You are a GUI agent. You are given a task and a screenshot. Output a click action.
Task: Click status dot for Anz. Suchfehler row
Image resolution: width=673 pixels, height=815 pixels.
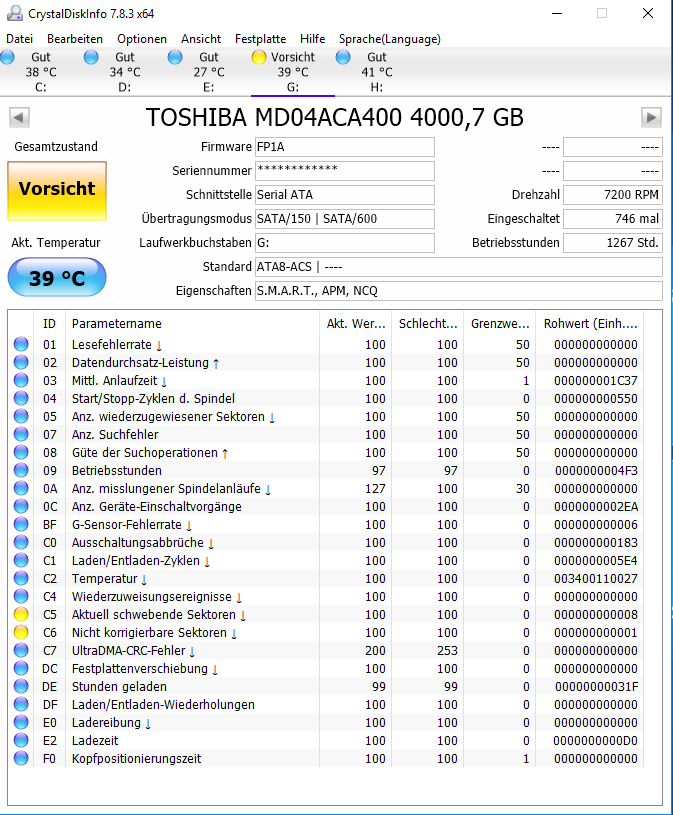pyautogui.click(x=21, y=435)
